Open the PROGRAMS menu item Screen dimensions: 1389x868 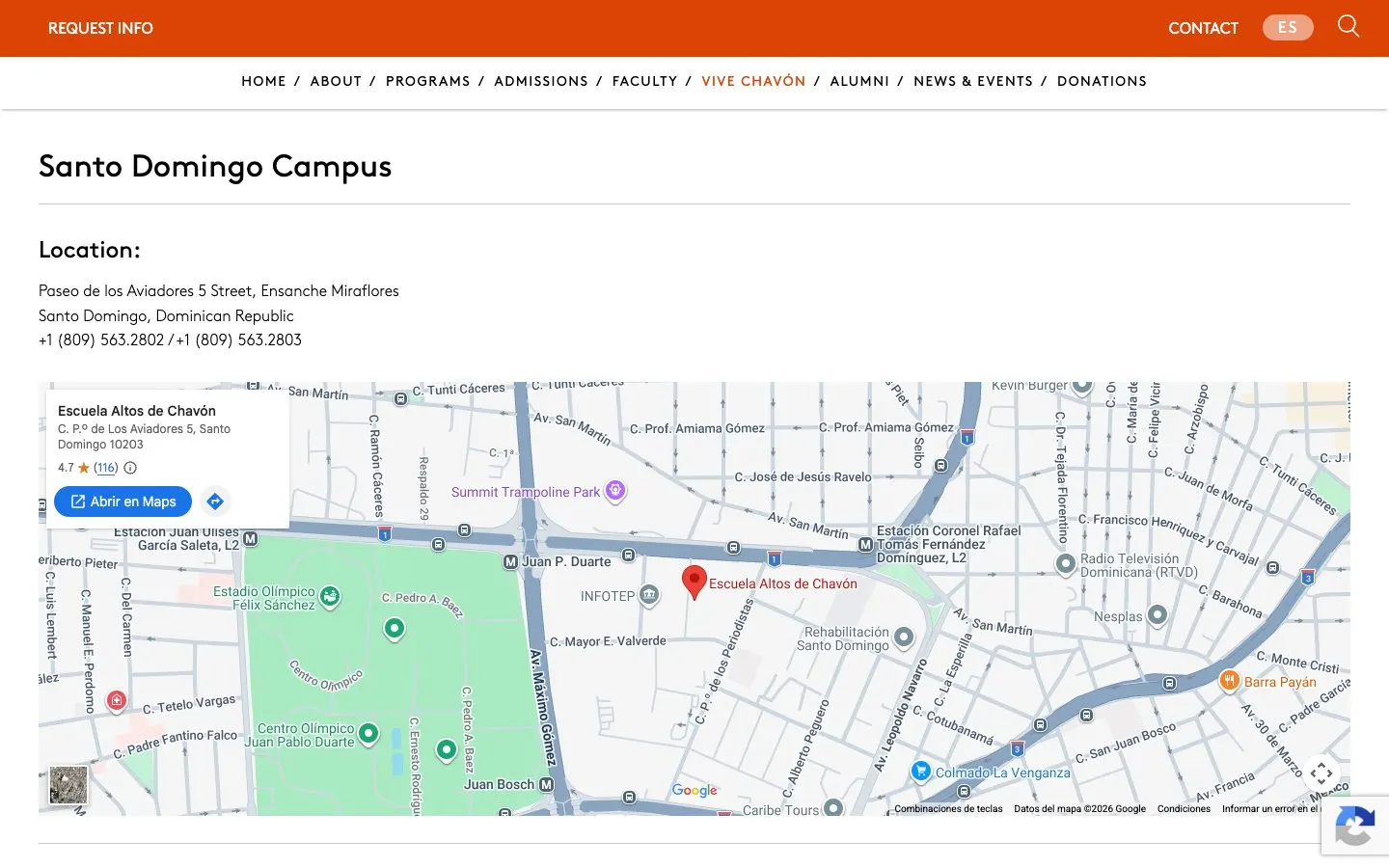tap(428, 82)
